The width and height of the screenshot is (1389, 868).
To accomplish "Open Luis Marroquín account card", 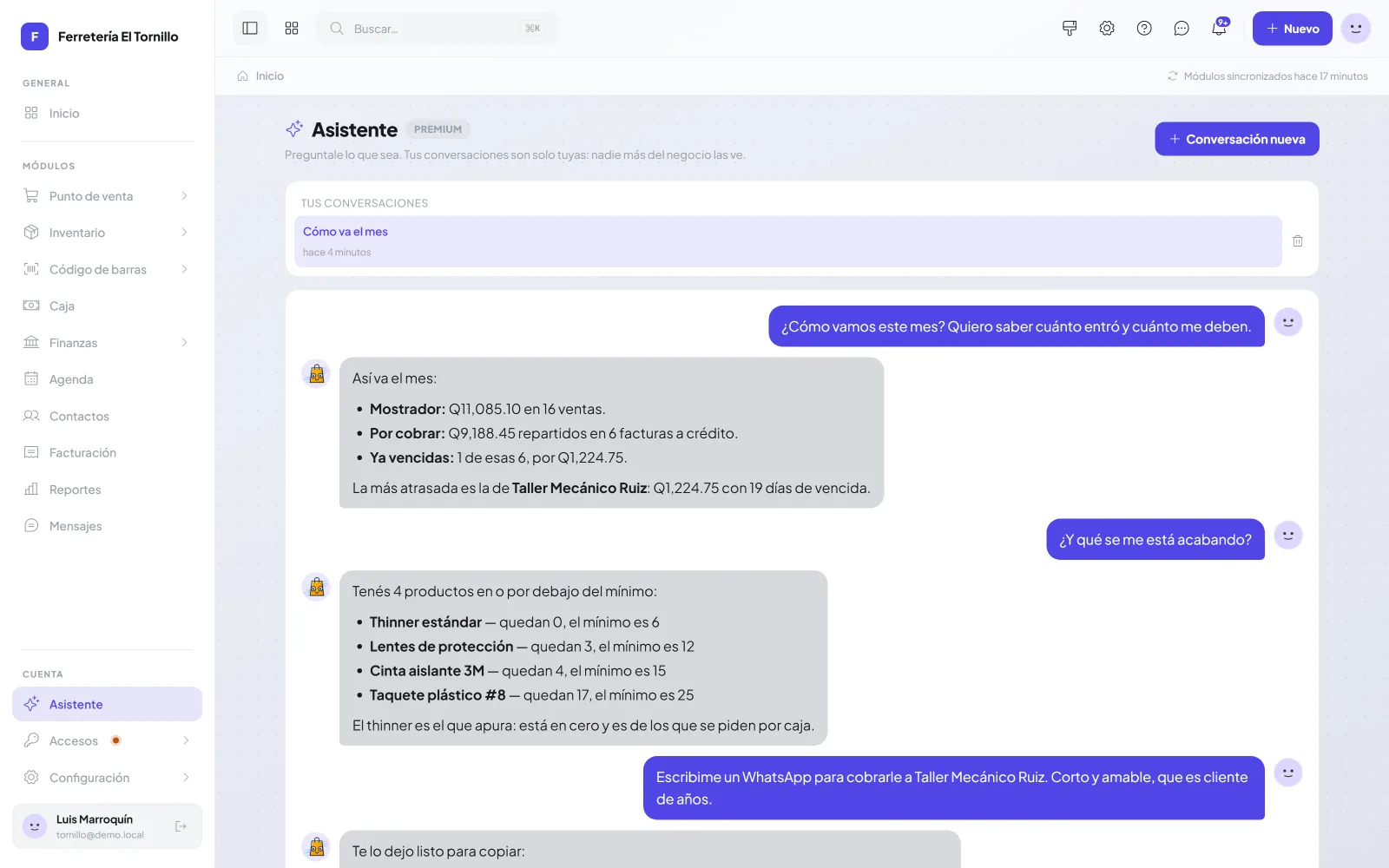I will coord(108,826).
